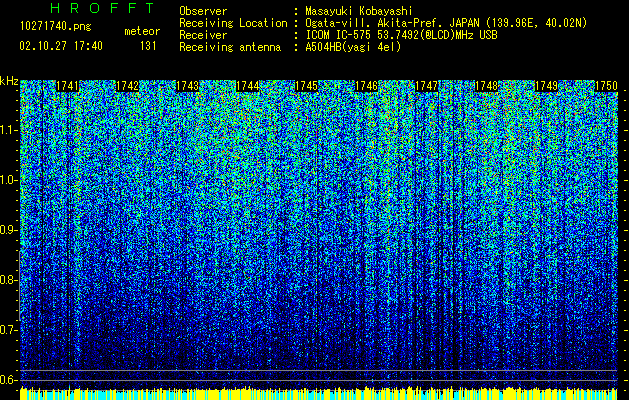Click the 1746 time marker
Screen dimensions: 629x400
[x=367, y=86]
